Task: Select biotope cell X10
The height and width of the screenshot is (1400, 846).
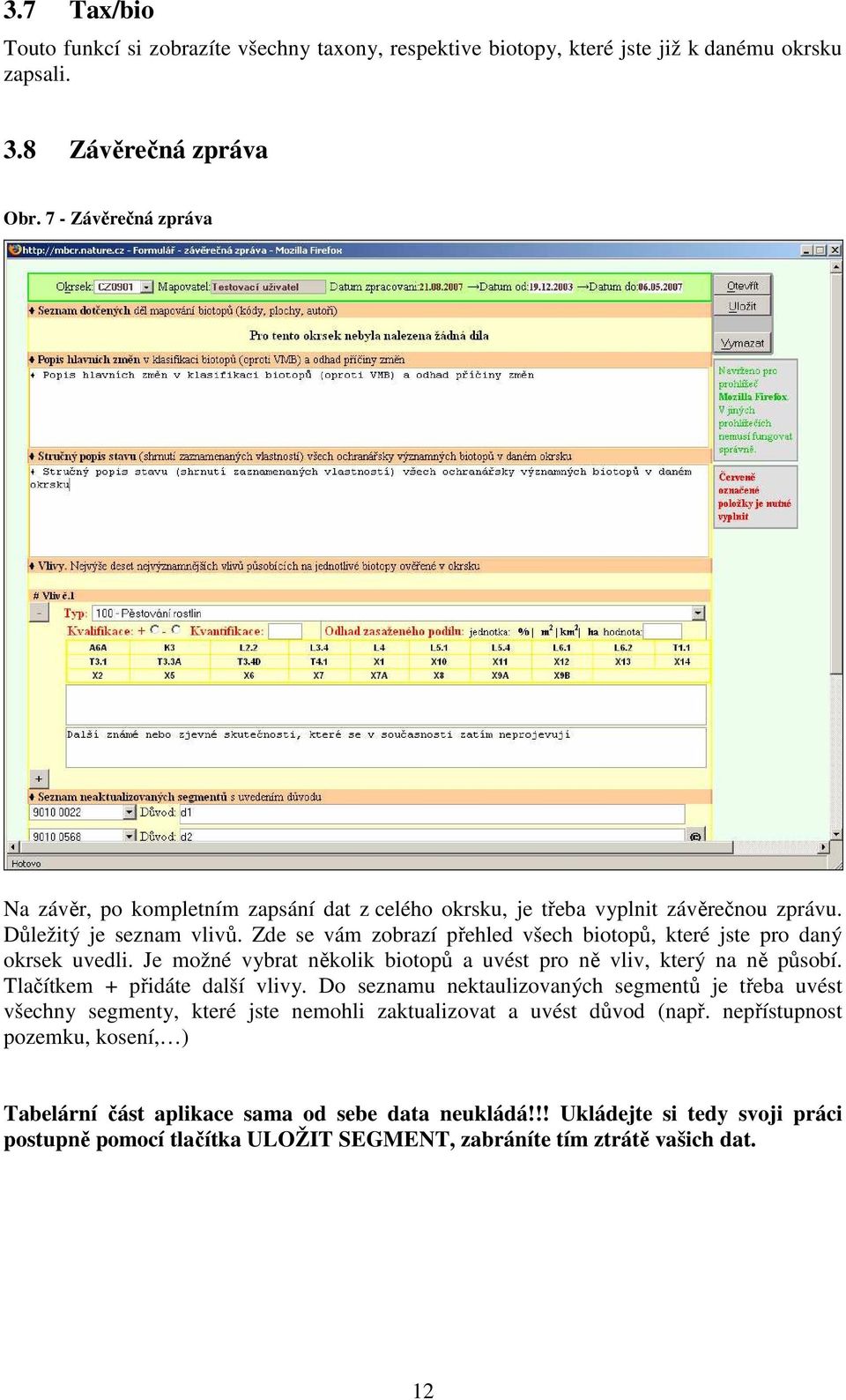Action: (439, 662)
